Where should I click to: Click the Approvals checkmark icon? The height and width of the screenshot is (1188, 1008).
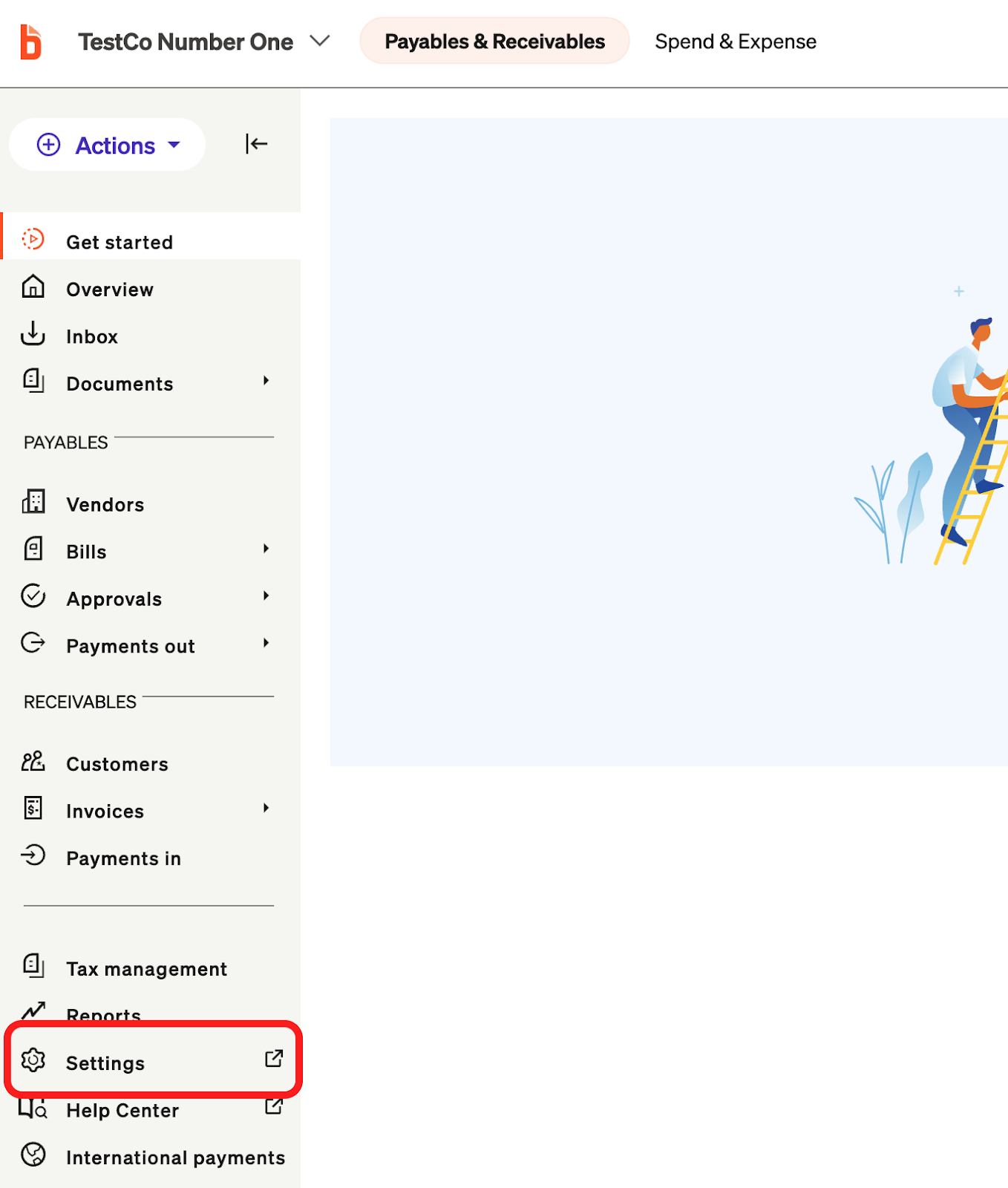coord(33,596)
